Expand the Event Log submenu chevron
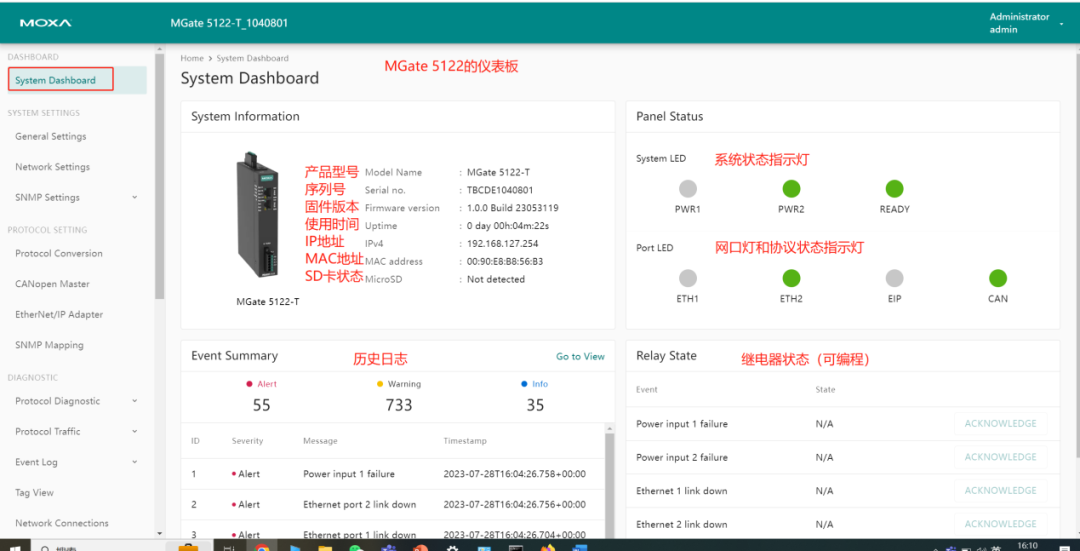This screenshot has height=551, width=1080. tap(135, 462)
